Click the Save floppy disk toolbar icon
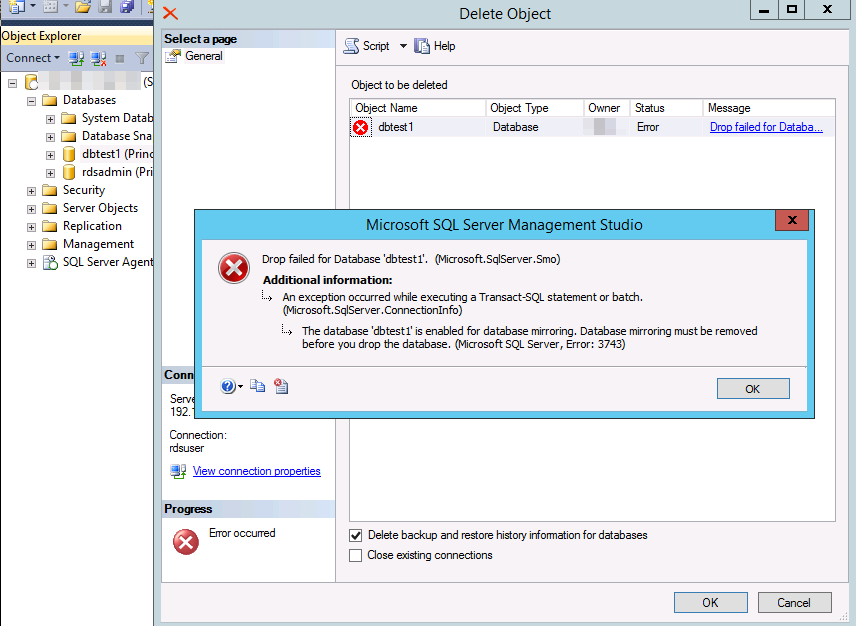The height and width of the screenshot is (626, 856). coord(105,6)
